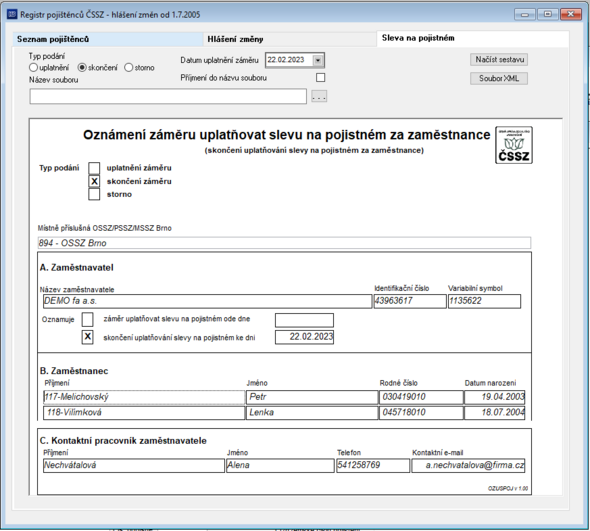Select employee row '118-Vilimková'
This screenshot has height=531, width=590.
tap(144, 412)
